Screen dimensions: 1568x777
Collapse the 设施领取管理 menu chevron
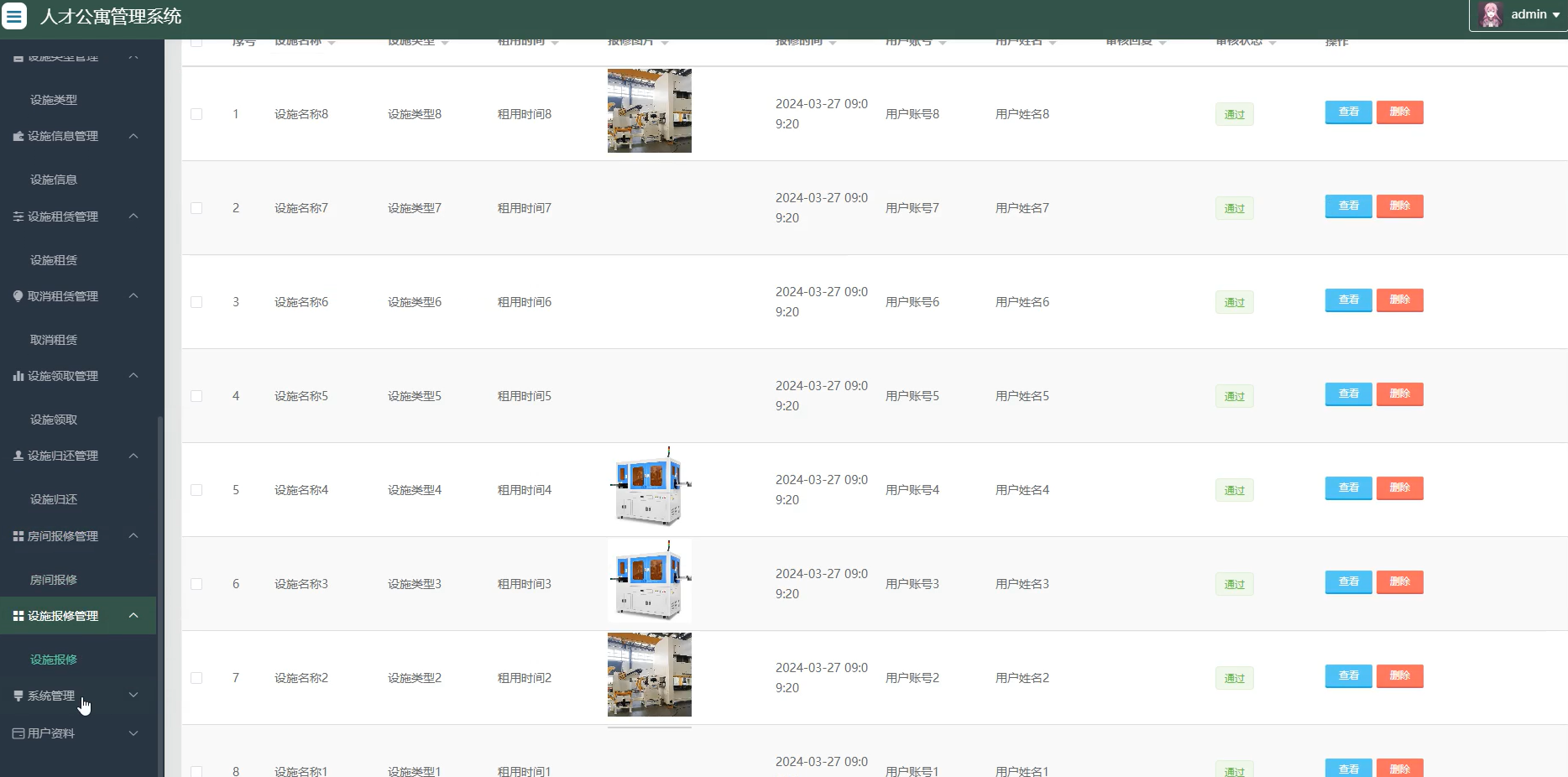coord(133,376)
